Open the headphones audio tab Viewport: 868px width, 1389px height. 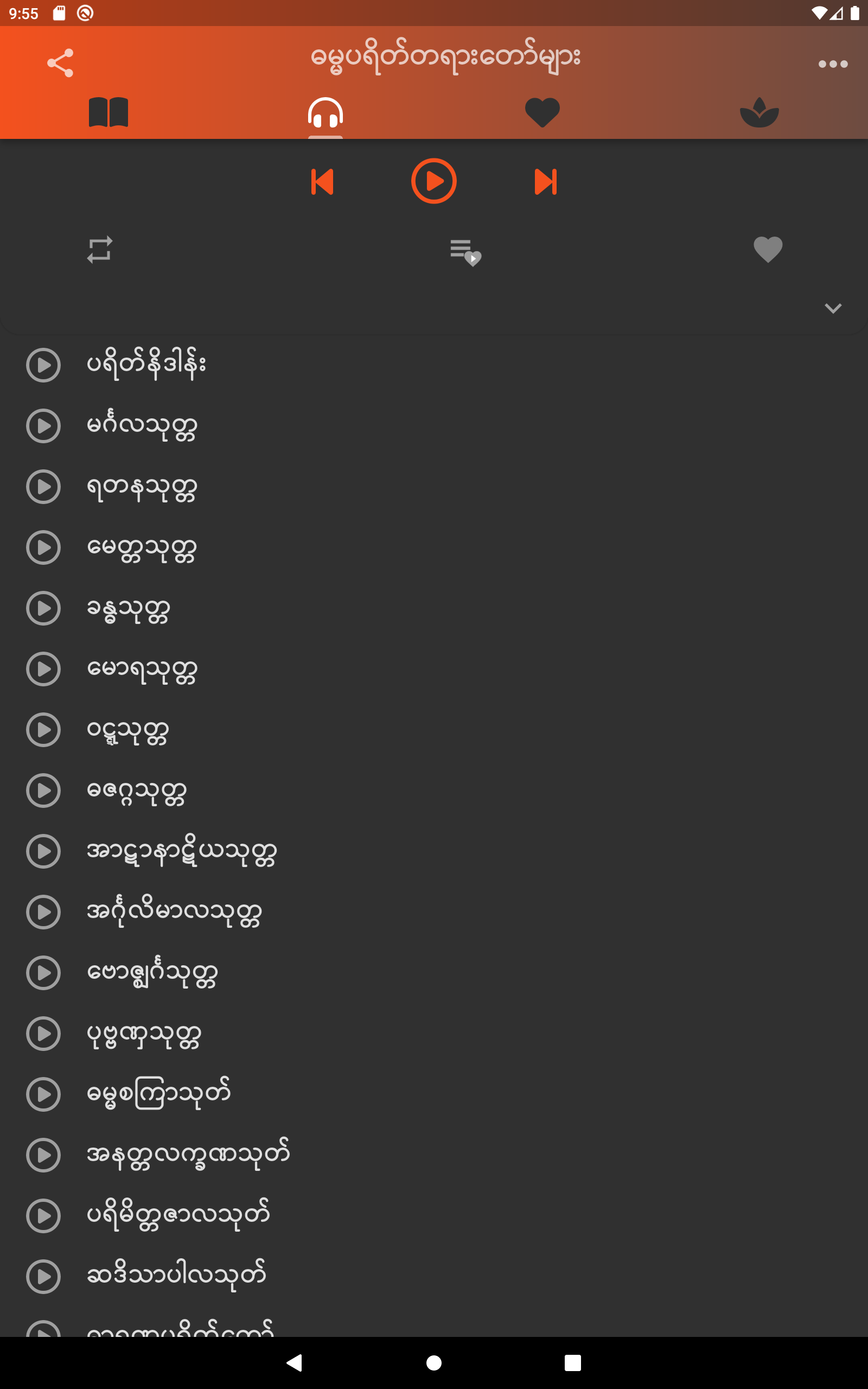[x=325, y=112]
